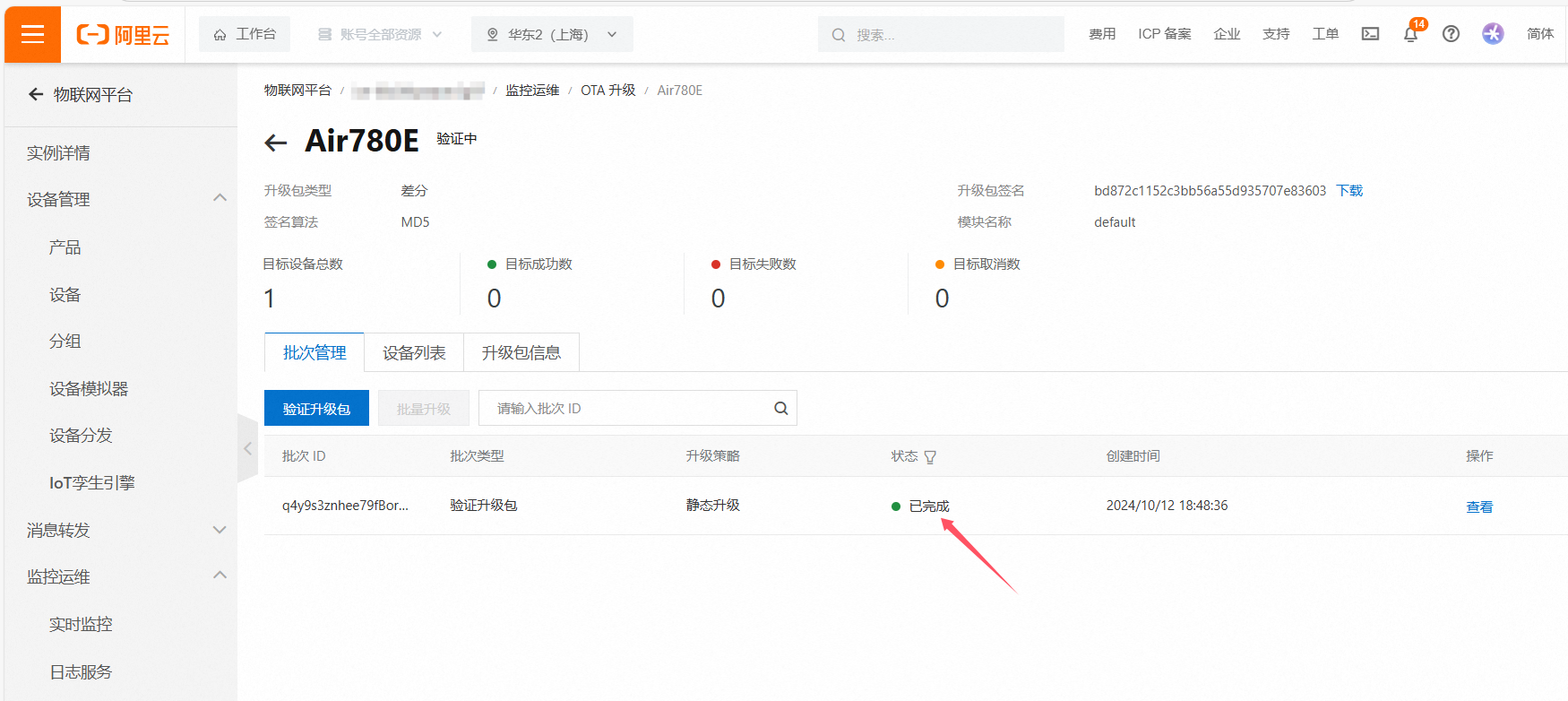Open the ICP 备案 menu

(1165, 34)
